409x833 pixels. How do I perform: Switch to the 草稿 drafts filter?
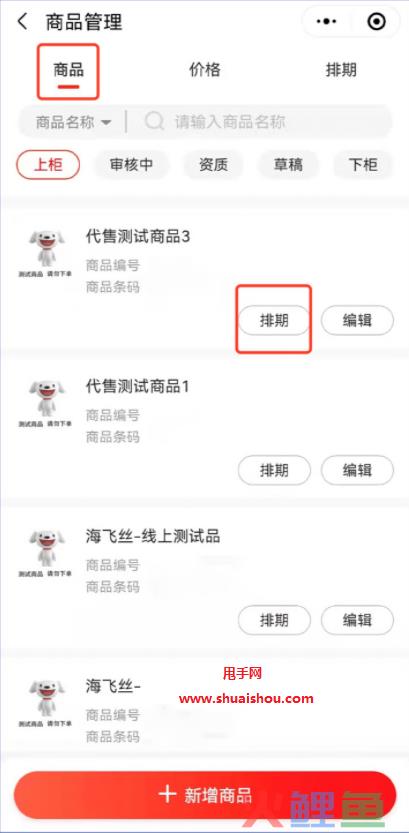pyautogui.click(x=288, y=165)
